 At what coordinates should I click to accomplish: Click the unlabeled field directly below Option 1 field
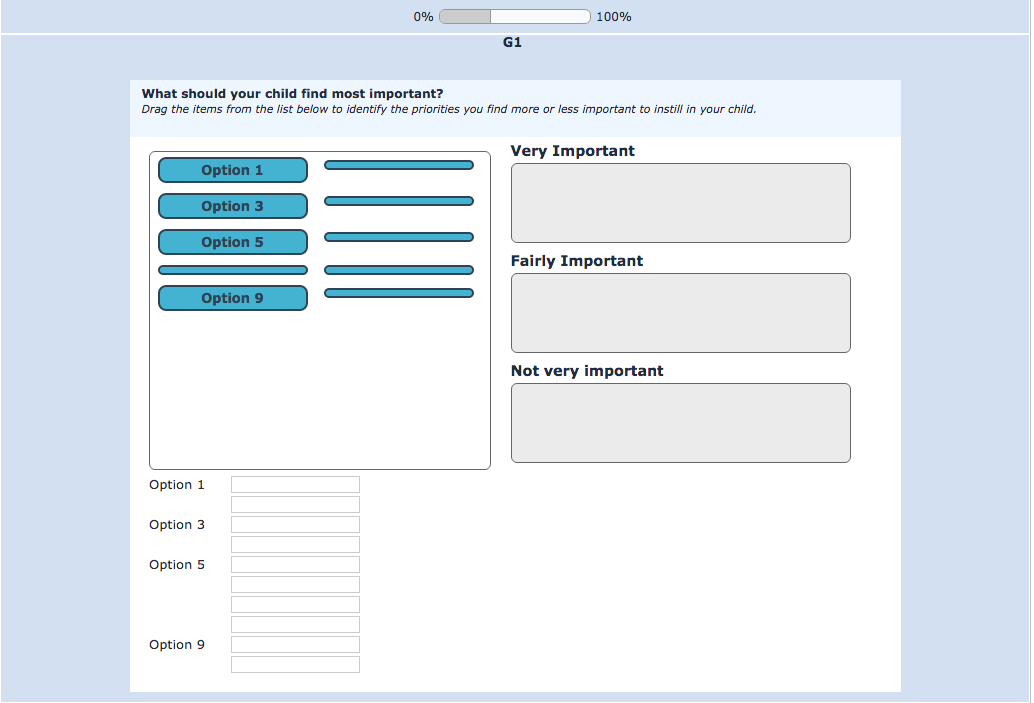pos(295,505)
